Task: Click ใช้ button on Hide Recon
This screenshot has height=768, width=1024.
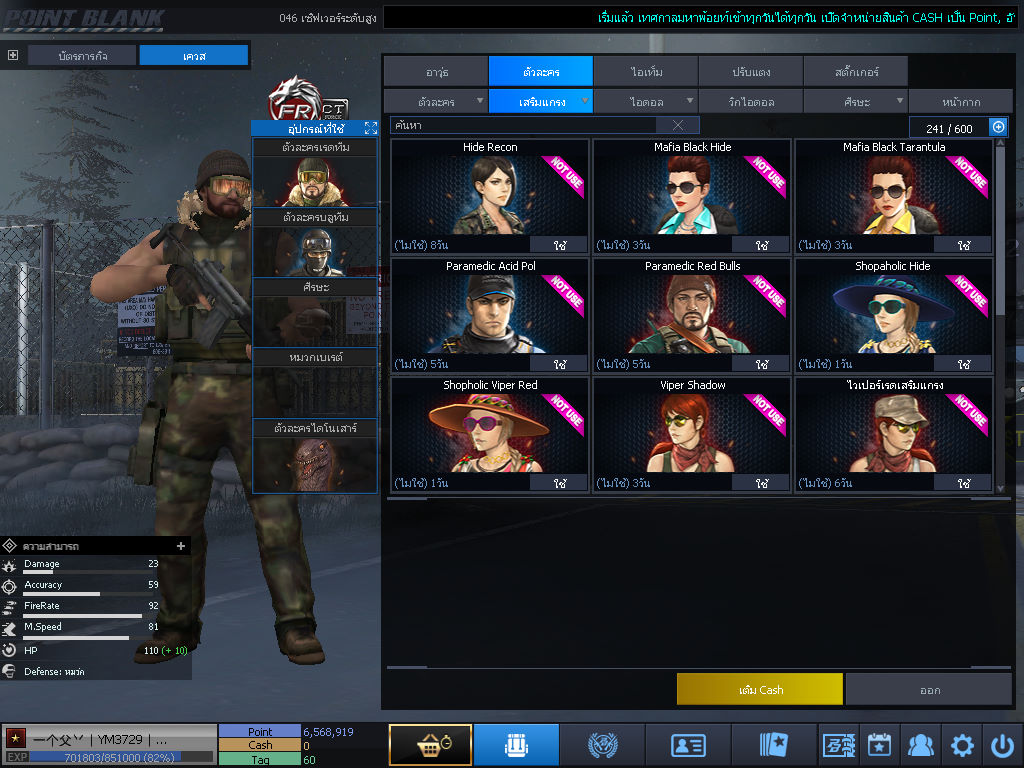Action: coord(559,245)
